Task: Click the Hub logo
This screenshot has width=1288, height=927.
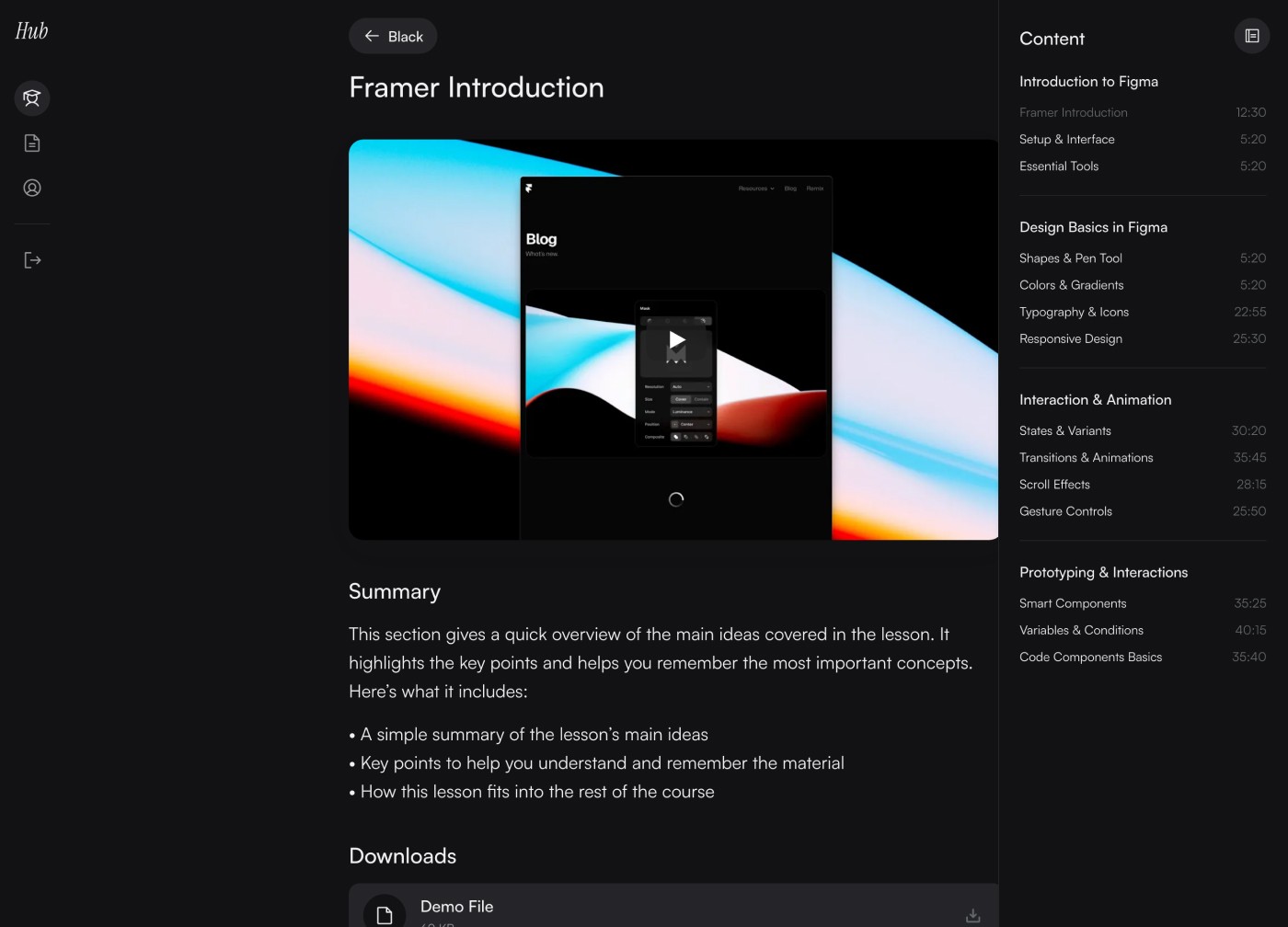Action: pos(31,31)
